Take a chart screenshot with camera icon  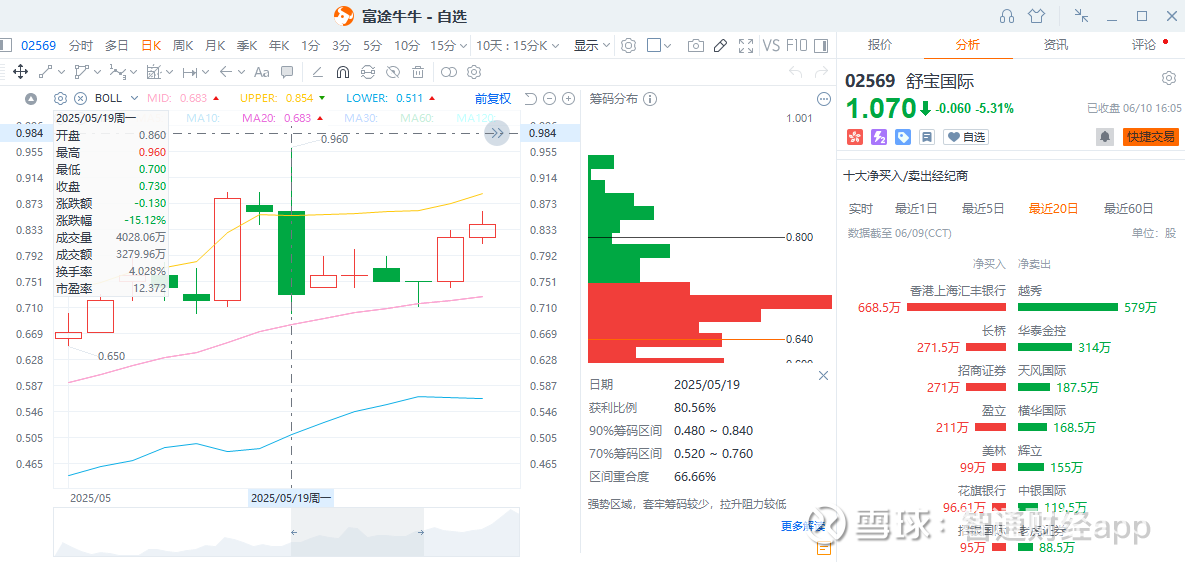[695, 45]
